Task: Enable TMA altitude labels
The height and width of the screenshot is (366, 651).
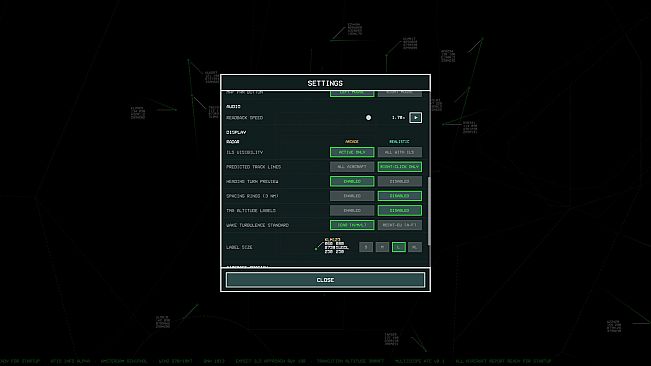Action: (352, 210)
